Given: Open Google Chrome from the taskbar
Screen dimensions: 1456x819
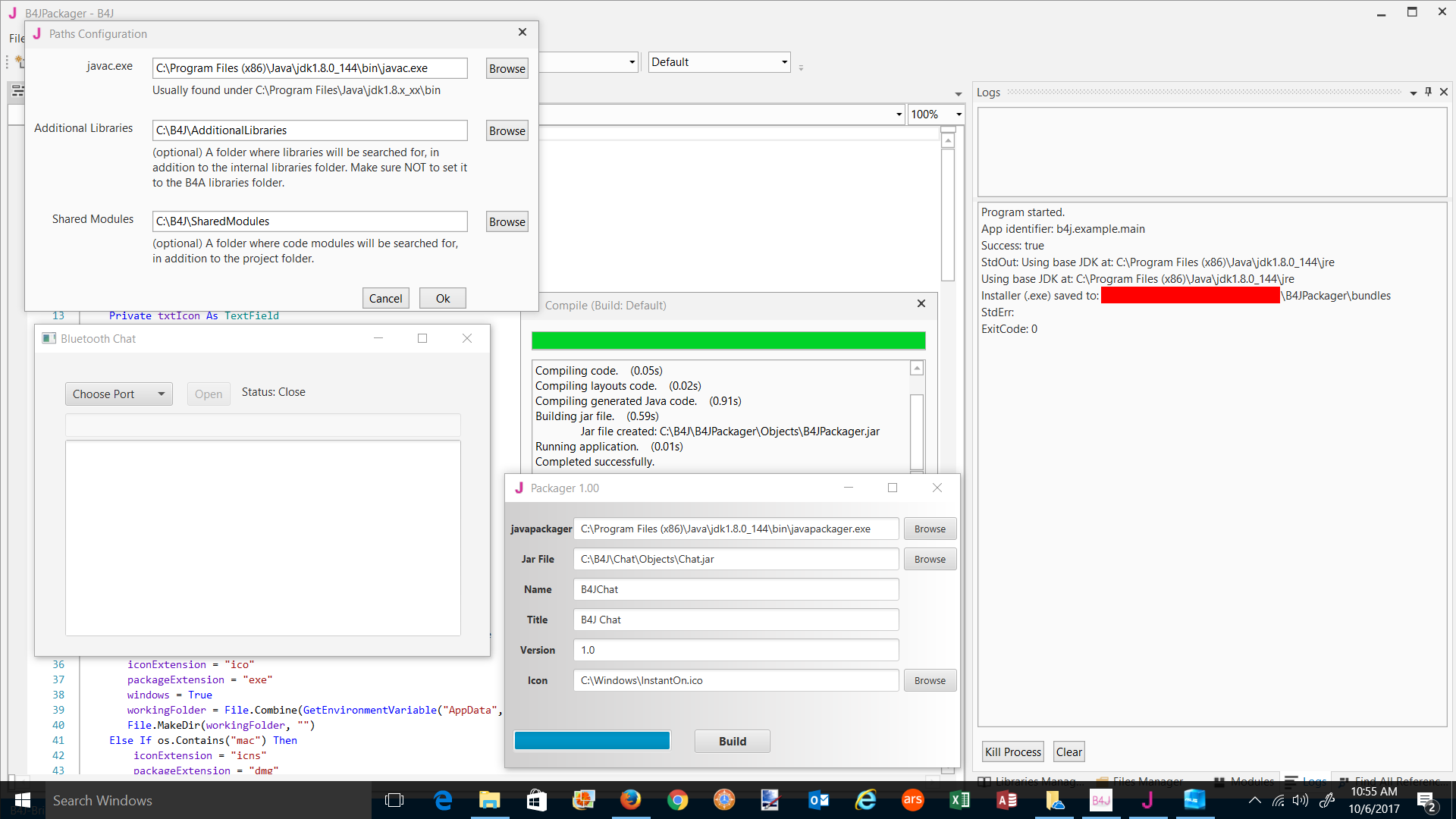Looking at the screenshot, I should [677, 800].
